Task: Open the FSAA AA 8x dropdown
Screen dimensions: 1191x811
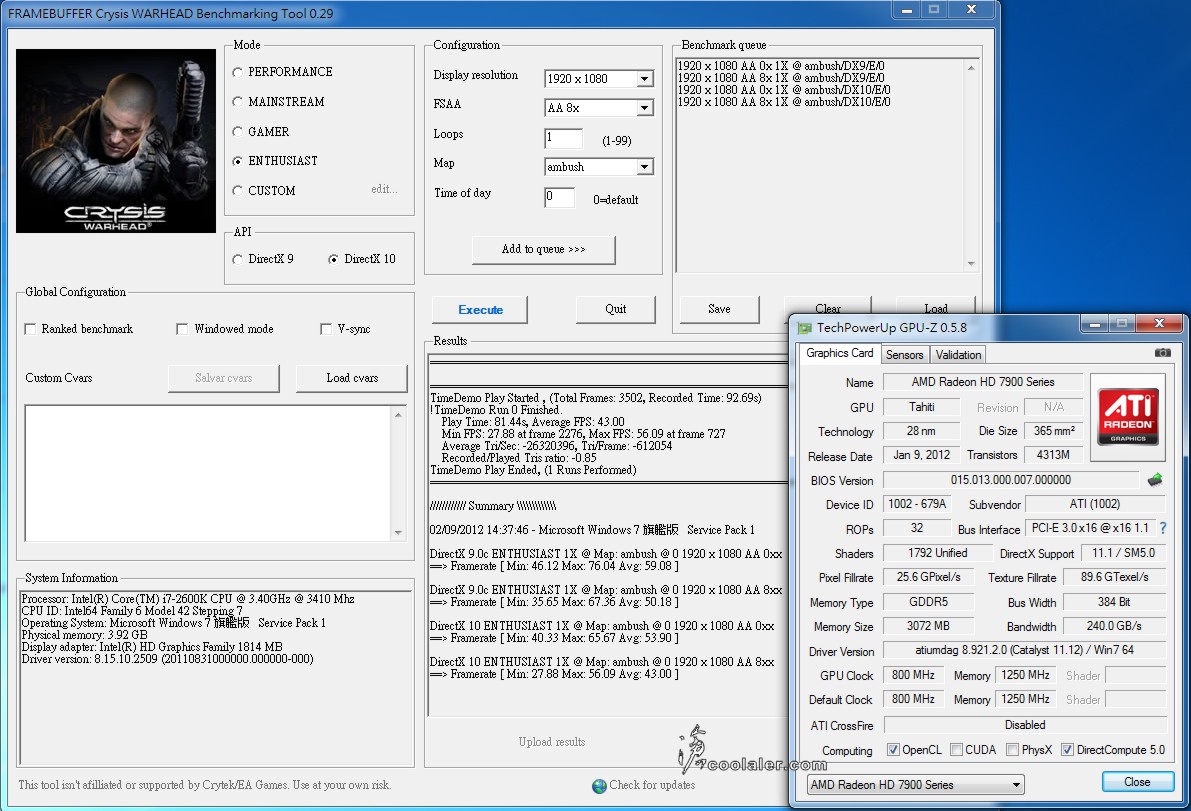Action: point(644,108)
